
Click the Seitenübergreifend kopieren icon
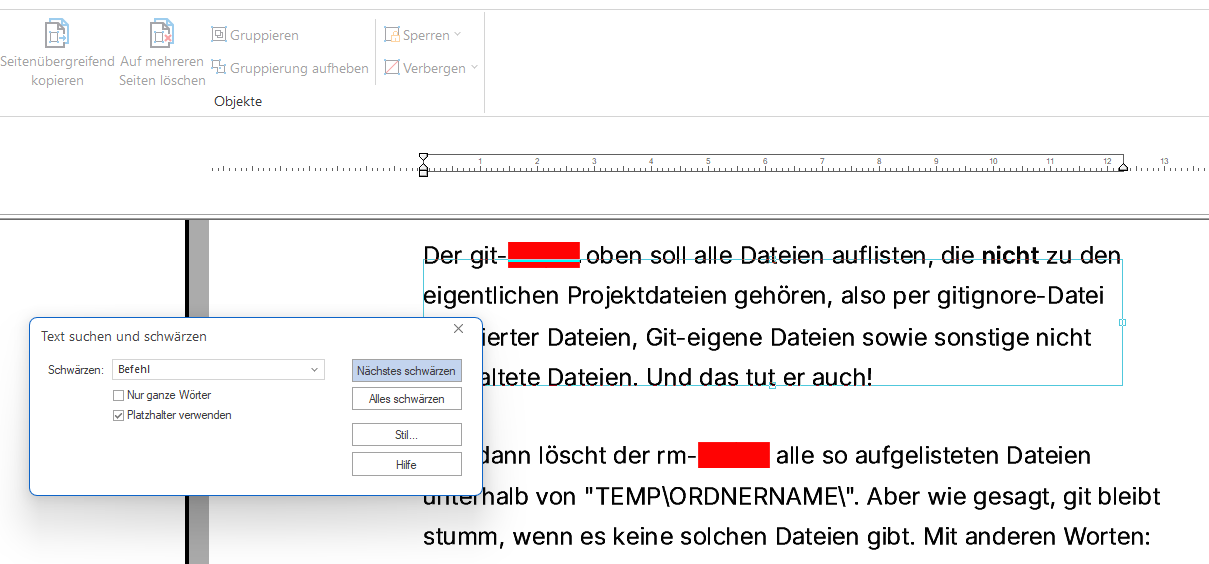point(57,34)
